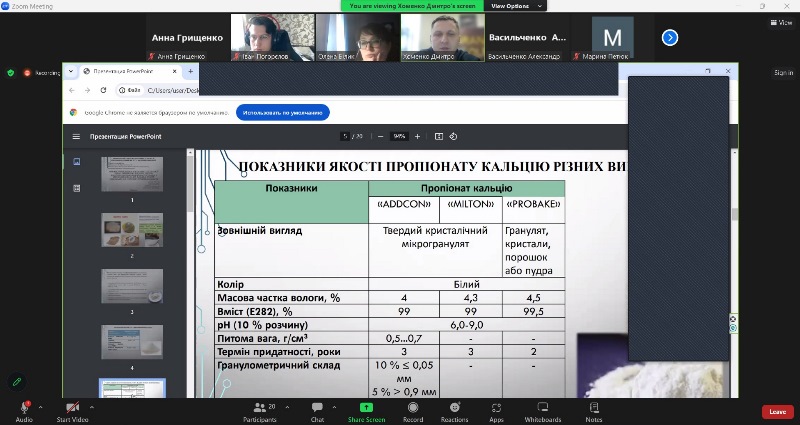The width and height of the screenshot is (800, 425).
Task: Zoom in with the plus button
Action: pos(417,136)
